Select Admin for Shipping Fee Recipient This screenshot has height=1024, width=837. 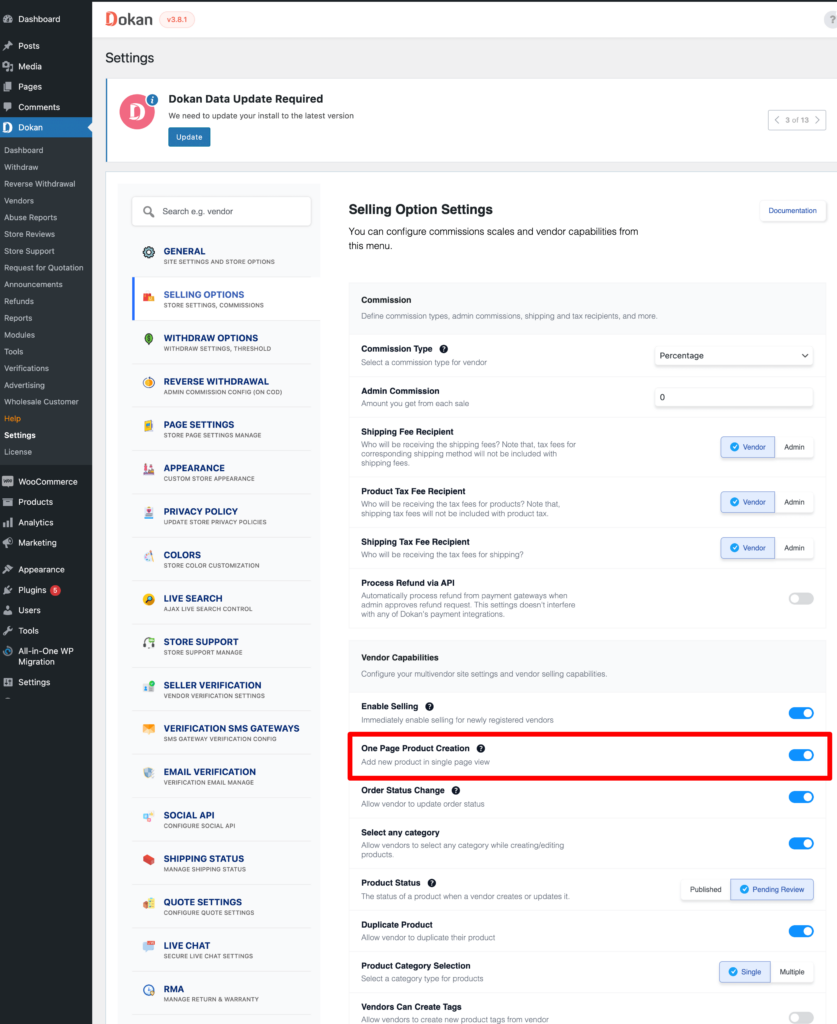(794, 447)
